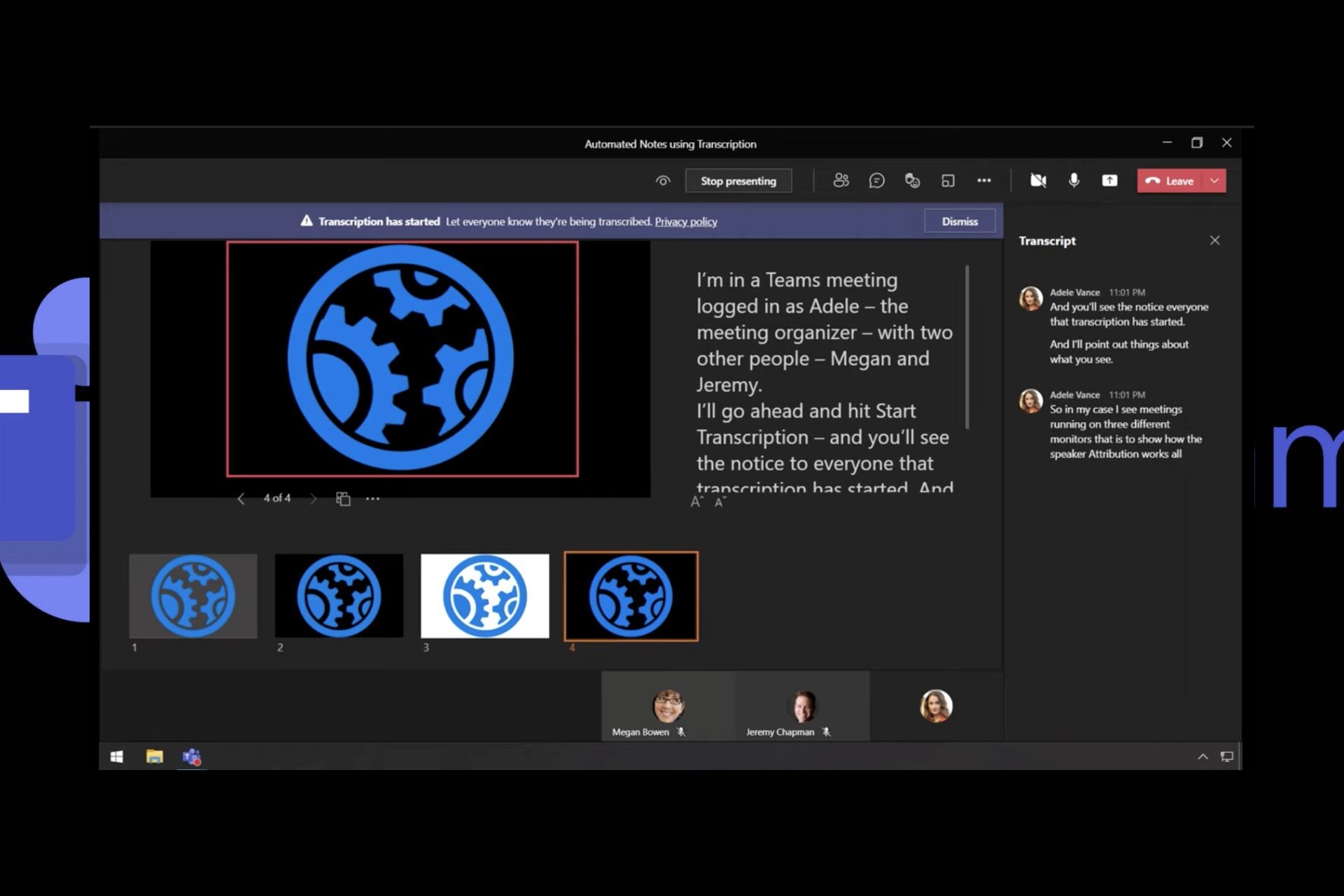The width and height of the screenshot is (1344, 896).
Task: Open the meeting chat icon
Action: [876, 181]
